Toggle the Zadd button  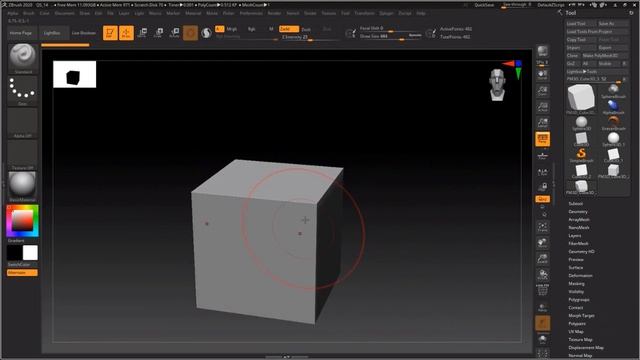click(289, 29)
